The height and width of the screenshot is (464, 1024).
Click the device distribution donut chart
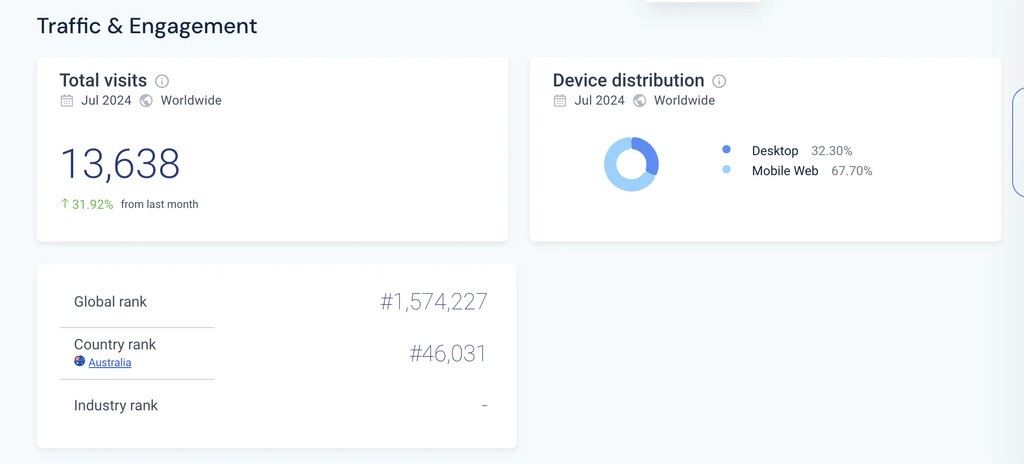pyautogui.click(x=631, y=164)
